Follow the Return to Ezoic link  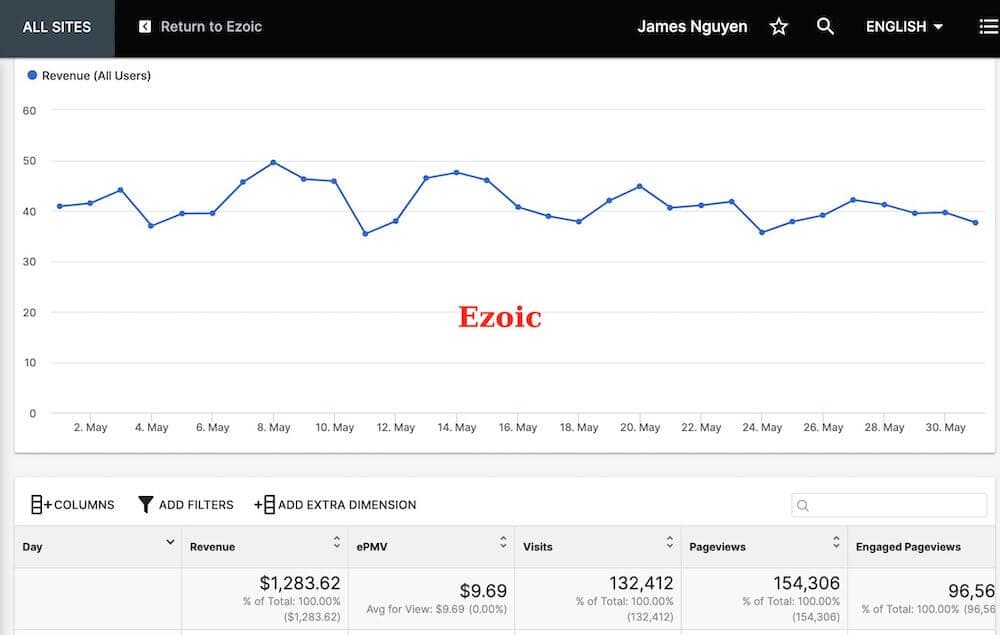[211, 27]
